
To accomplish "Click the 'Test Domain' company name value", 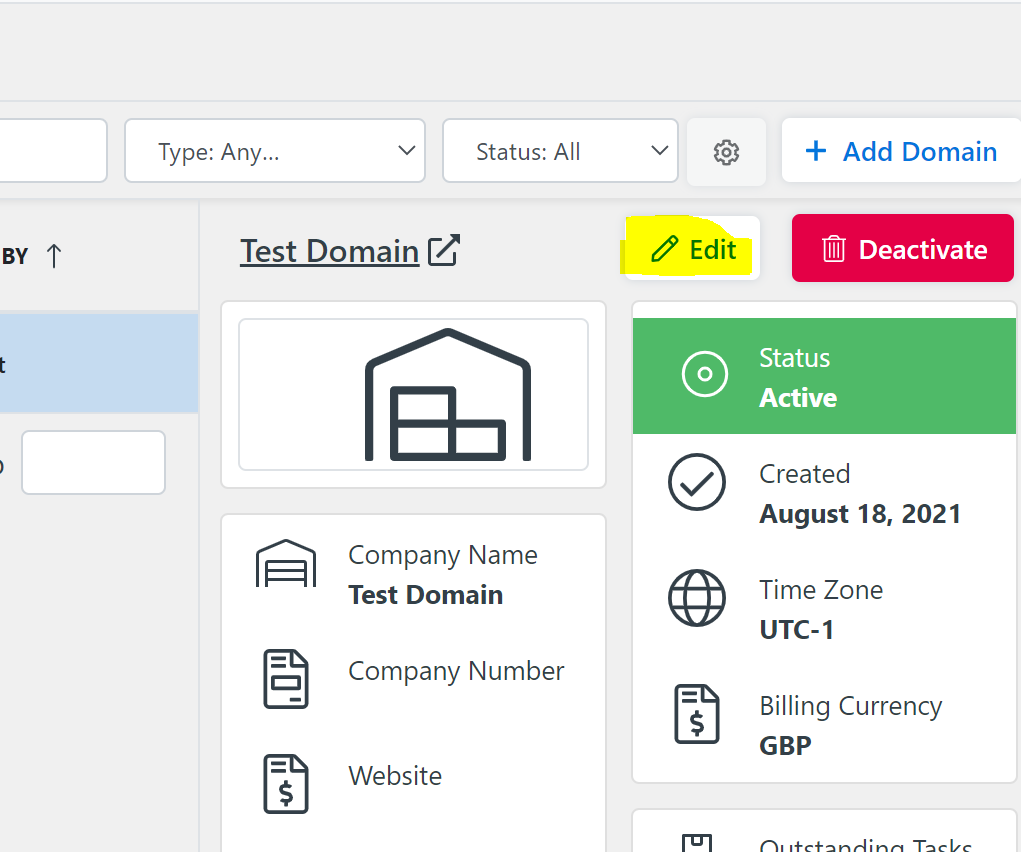I will tap(426, 595).
